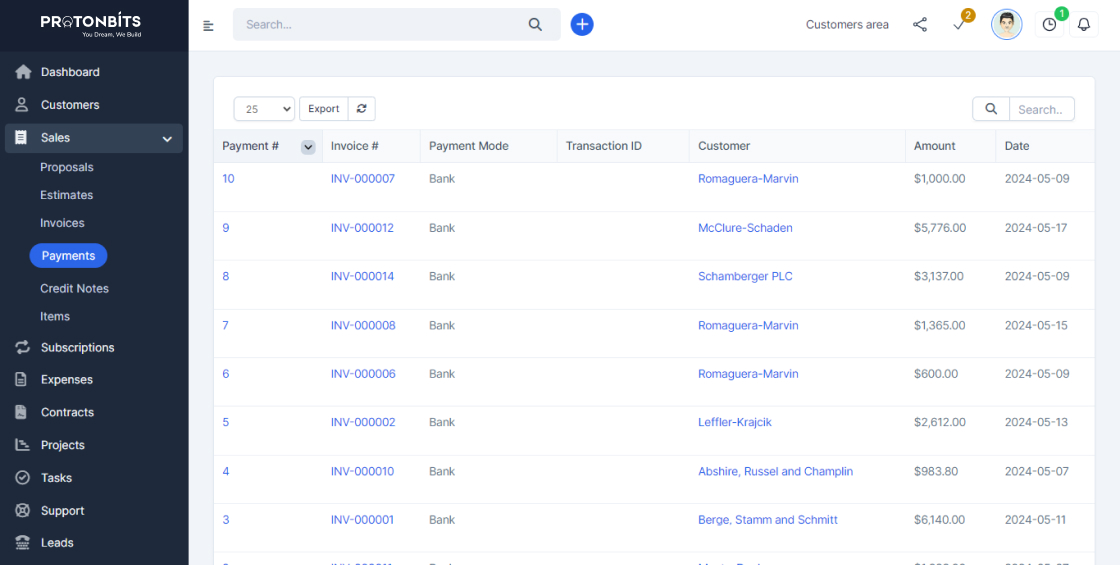Open Invoices in the Sales submenu
This screenshot has height=565, width=1120.
click(x=62, y=223)
